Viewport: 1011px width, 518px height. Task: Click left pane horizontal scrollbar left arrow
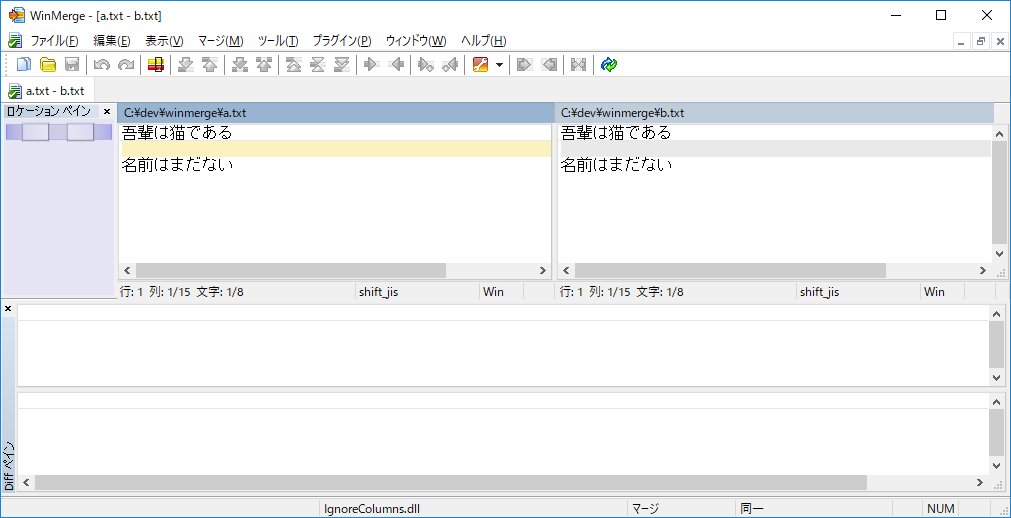click(x=127, y=271)
